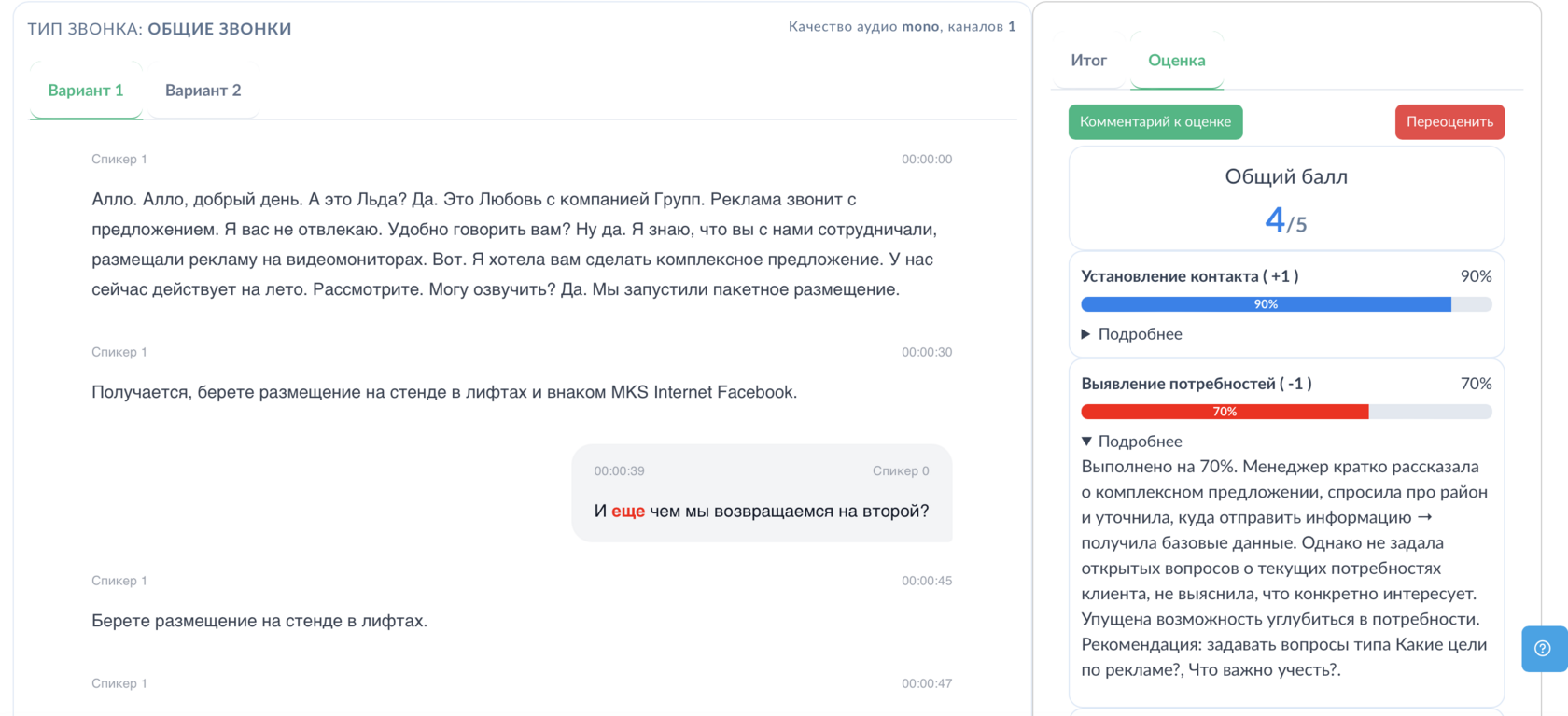
Task: Click message starting Алло. Алло, добрый день
Action: 514,245
